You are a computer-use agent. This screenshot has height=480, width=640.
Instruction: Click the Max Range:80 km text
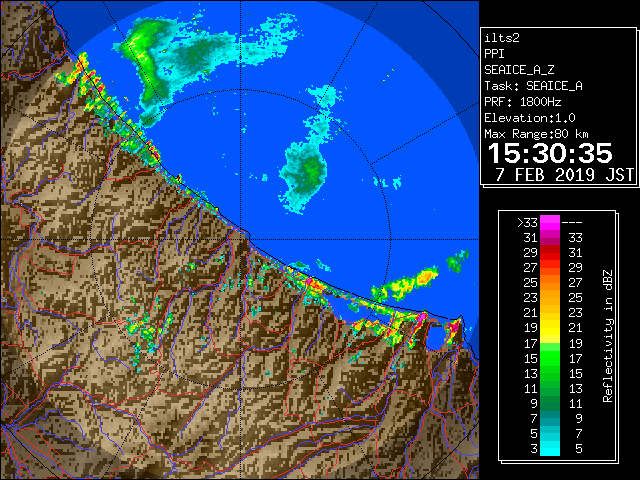(x=536, y=134)
